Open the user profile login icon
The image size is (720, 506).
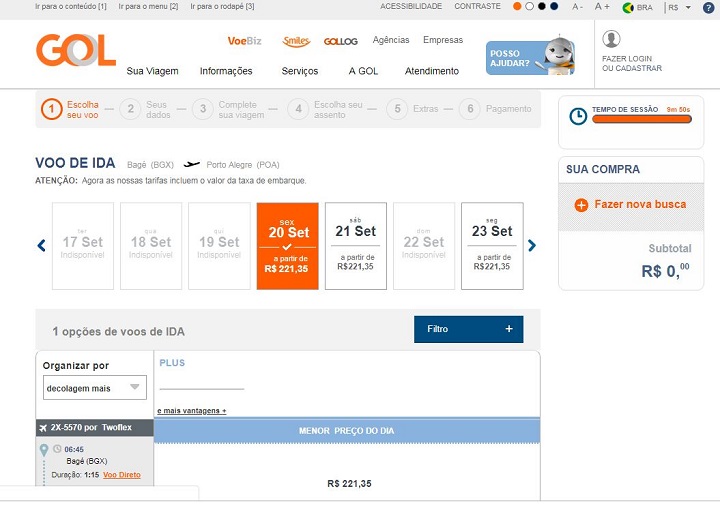[x=611, y=39]
